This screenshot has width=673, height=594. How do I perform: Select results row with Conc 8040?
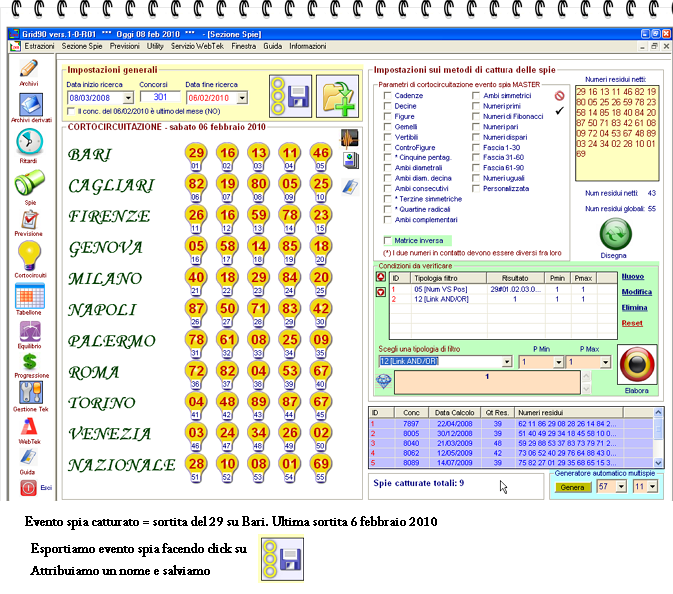tap(511, 443)
